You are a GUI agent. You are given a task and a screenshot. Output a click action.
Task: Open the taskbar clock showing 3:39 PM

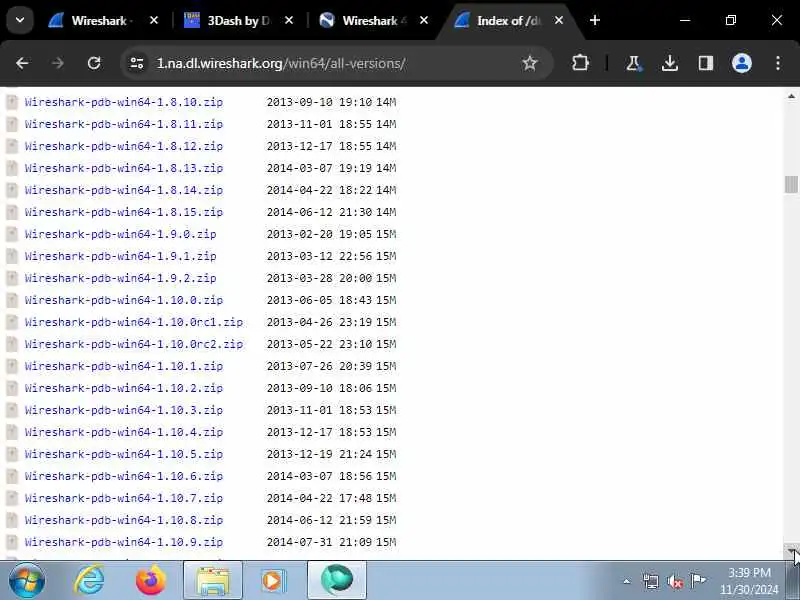point(749,581)
